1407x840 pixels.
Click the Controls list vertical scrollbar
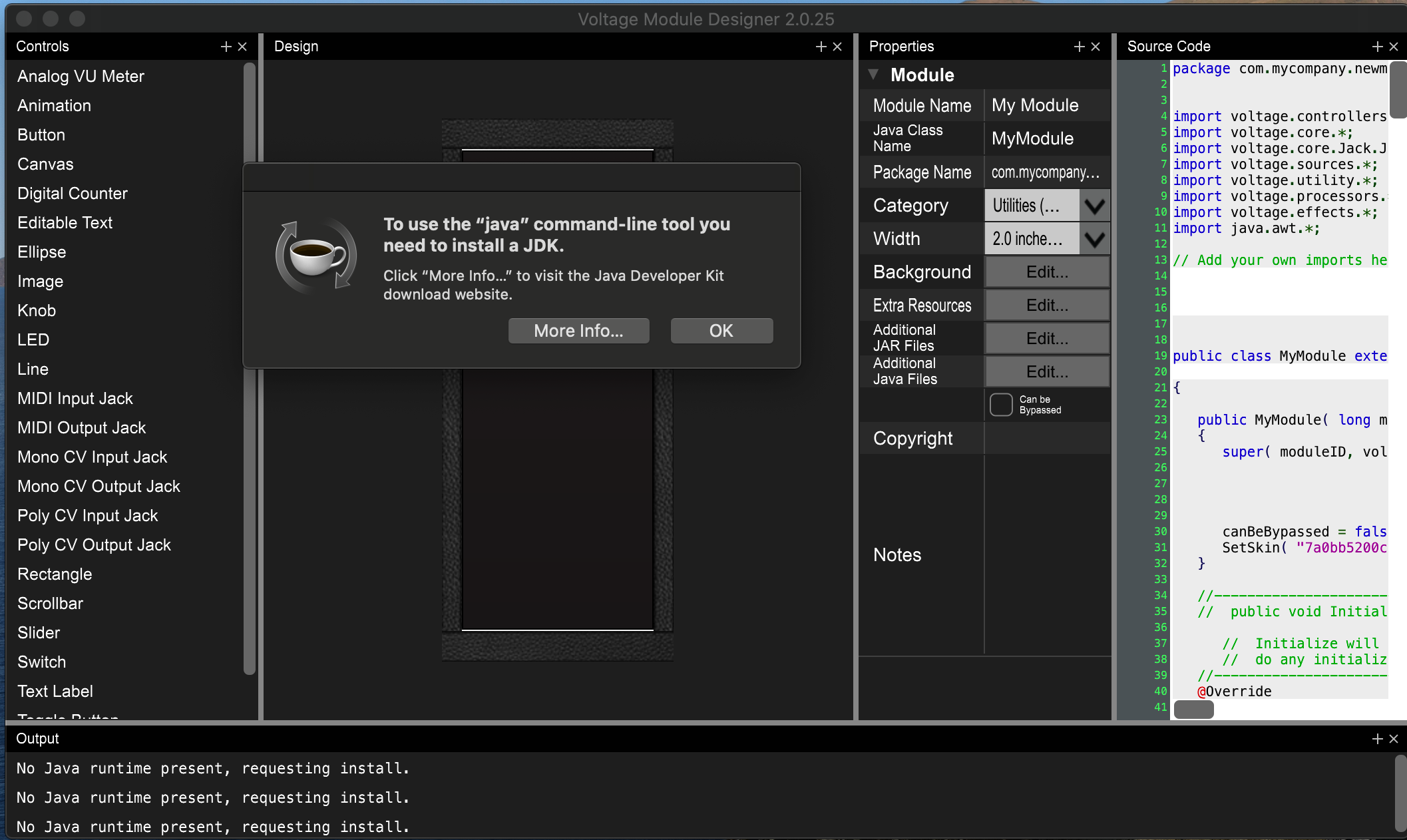point(250,369)
